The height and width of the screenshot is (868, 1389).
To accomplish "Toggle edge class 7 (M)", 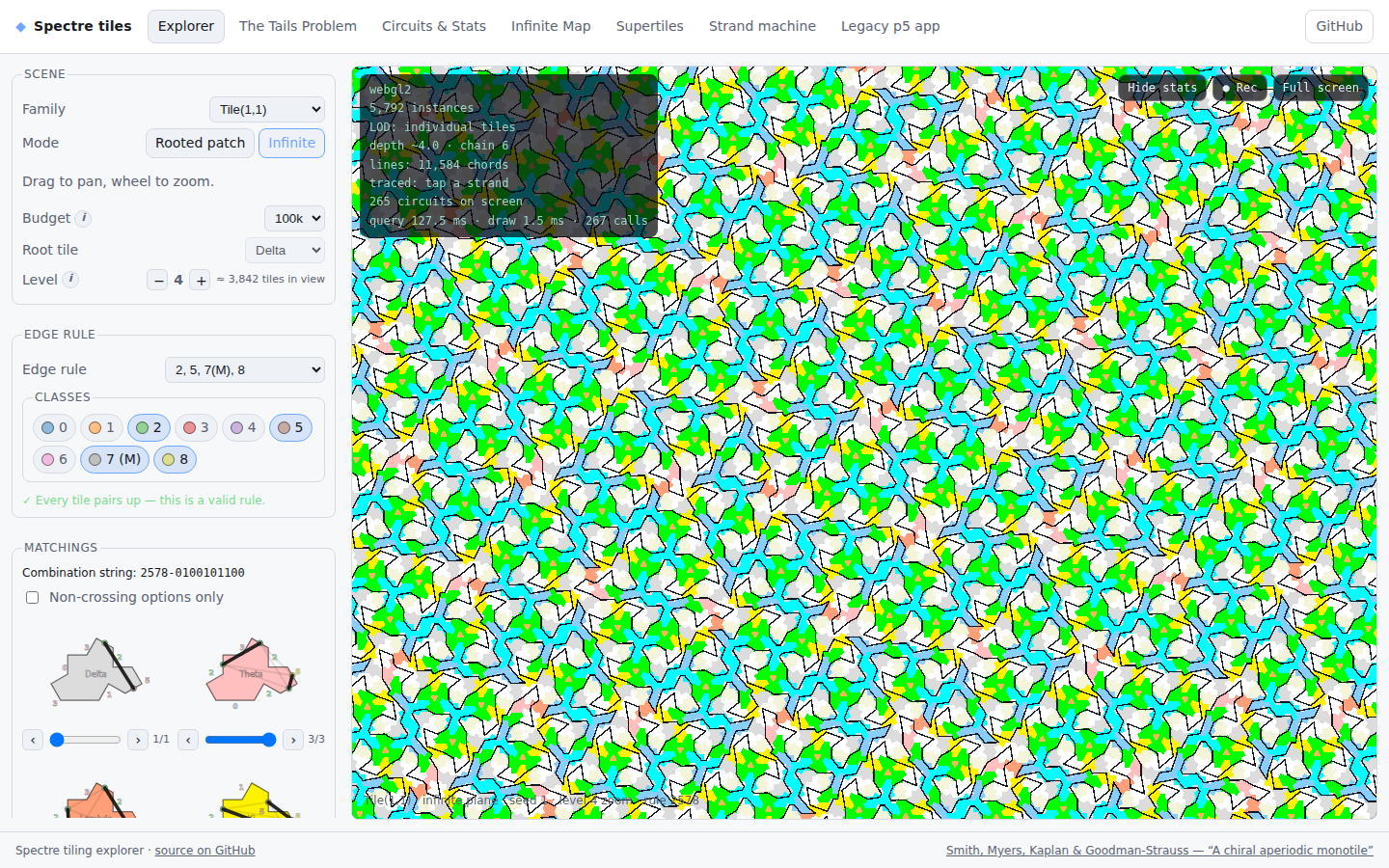I will [x=115, y=459].
